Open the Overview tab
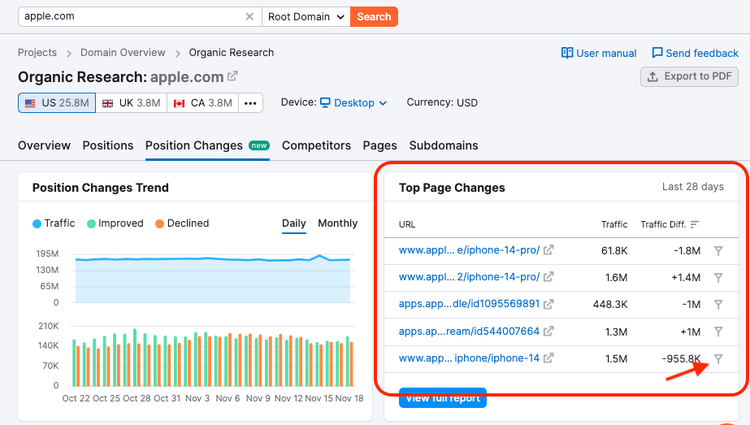 pos(44,145)
